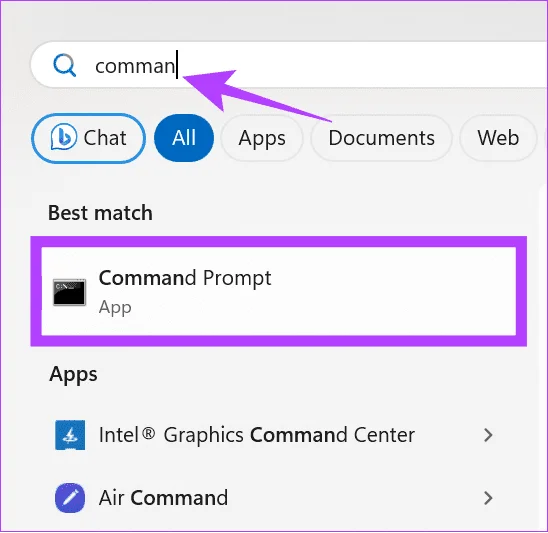The image size is (548, 533).
Task: Click the search box containing "comman"
Action: point(289,65)
